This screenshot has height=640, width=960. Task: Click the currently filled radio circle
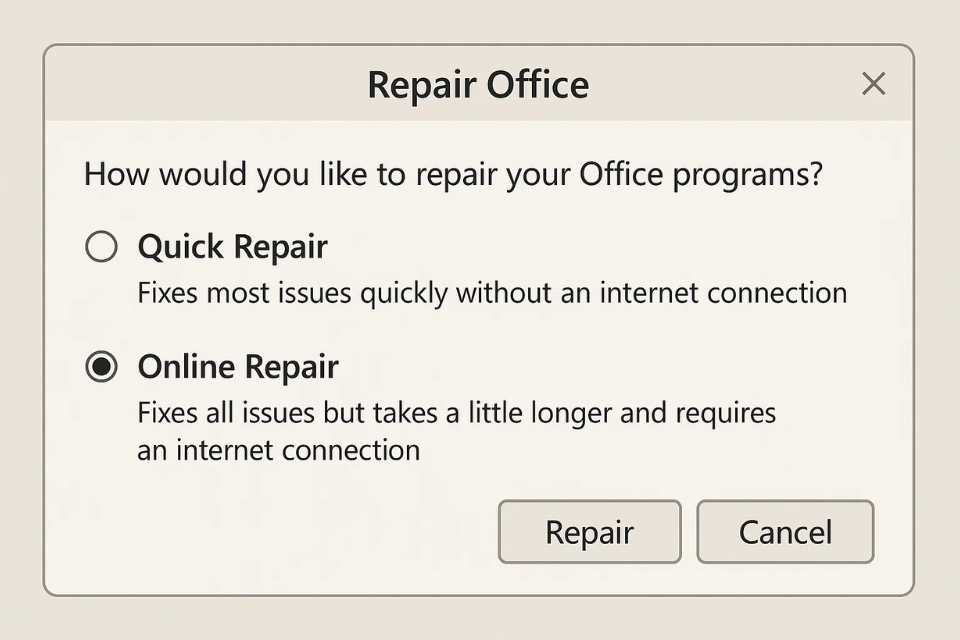101,367
